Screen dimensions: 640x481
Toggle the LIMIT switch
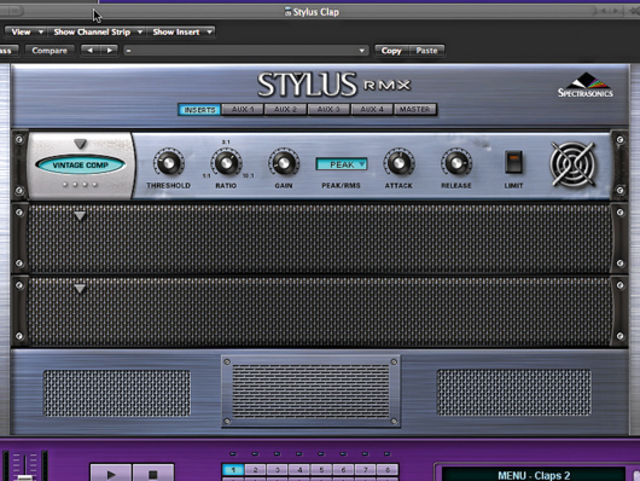click(x=514, y=162)
